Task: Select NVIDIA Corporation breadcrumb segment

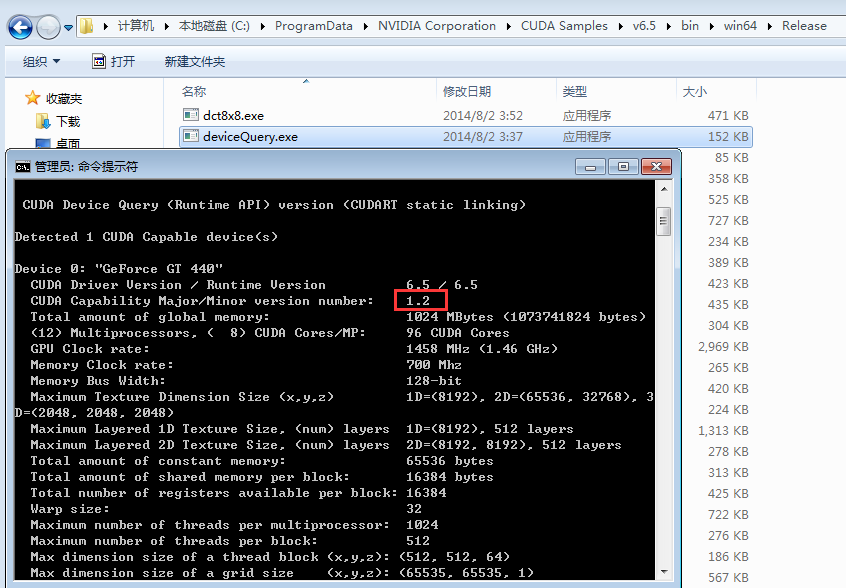Action: [436, 26]
